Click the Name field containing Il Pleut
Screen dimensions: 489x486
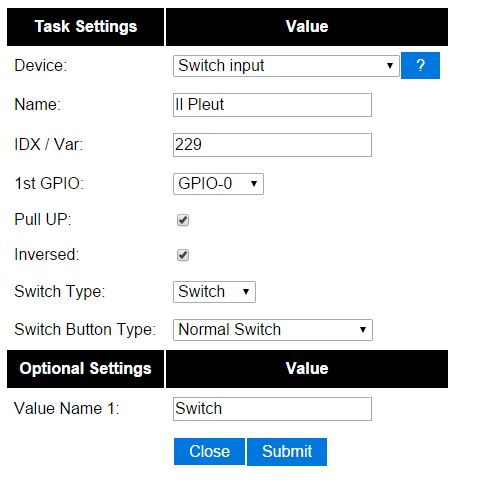[x=272, y=105]
